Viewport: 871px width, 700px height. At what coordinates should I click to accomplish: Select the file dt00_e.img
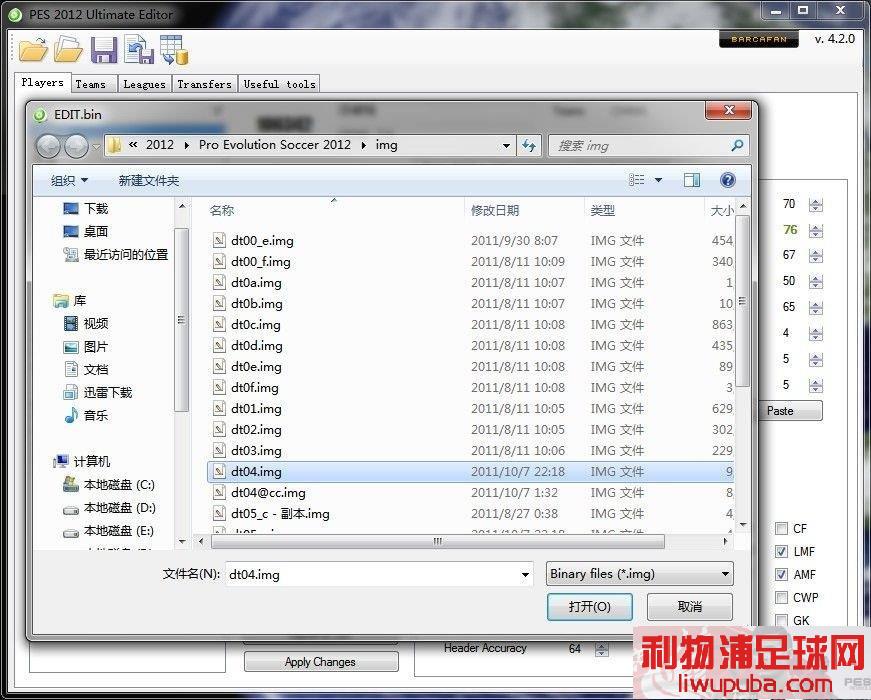coord(472,241)
